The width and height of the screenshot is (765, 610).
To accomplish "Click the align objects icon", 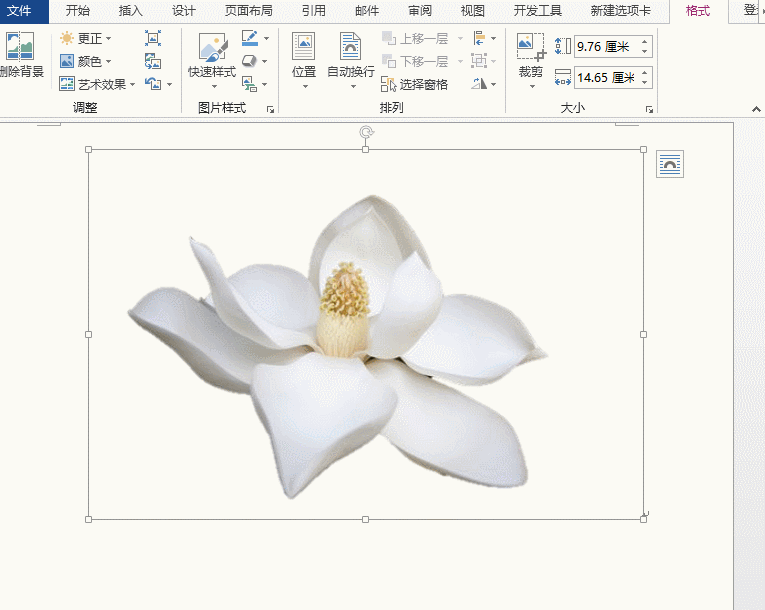I will 479,38.
